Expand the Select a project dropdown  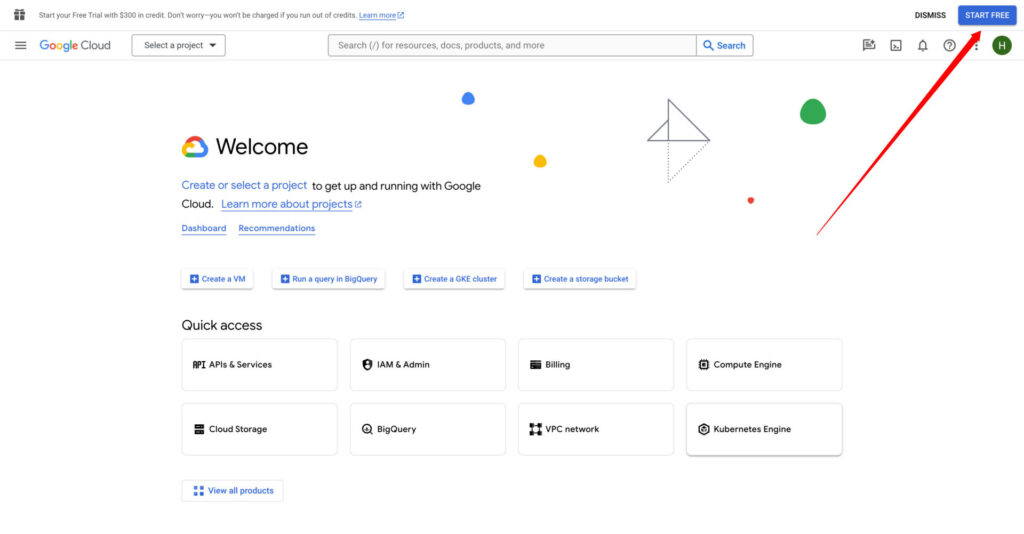(178, 45)
